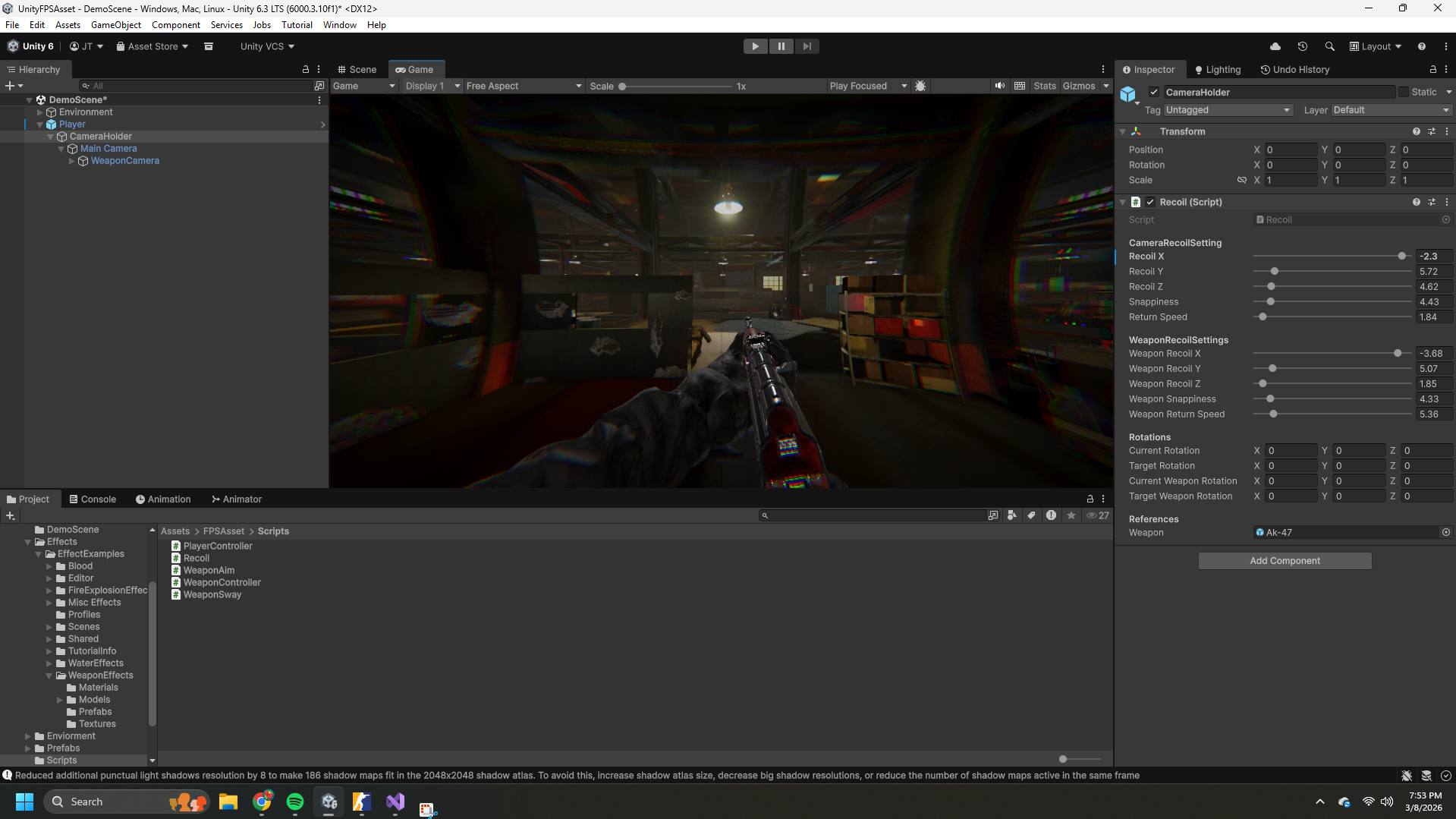
Task: Open the Layer dropdown showing Default
Action: [x=1391, y=110]
